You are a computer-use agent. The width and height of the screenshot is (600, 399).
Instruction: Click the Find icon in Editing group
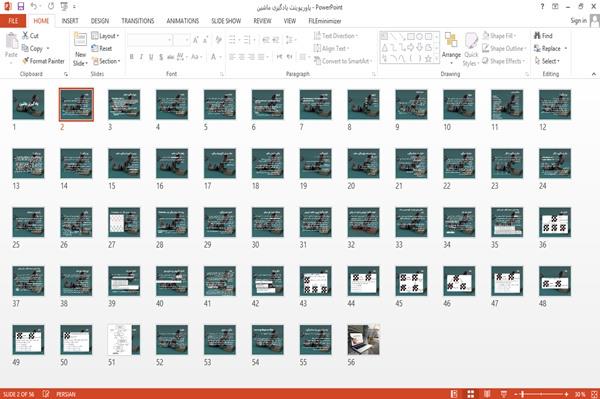tap(537, 36)
